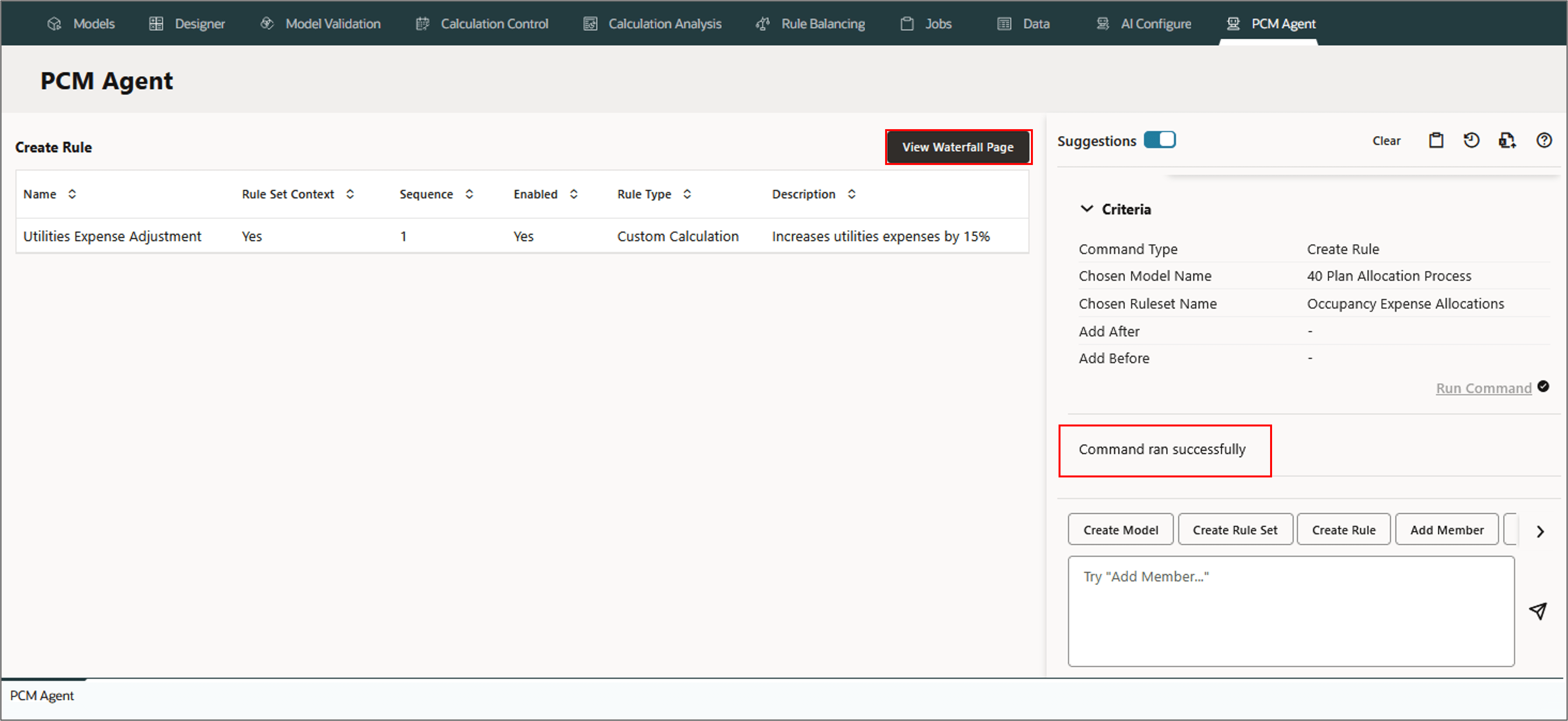
Task: Sort by Rule Set Context column
Action: pos(350,194)
